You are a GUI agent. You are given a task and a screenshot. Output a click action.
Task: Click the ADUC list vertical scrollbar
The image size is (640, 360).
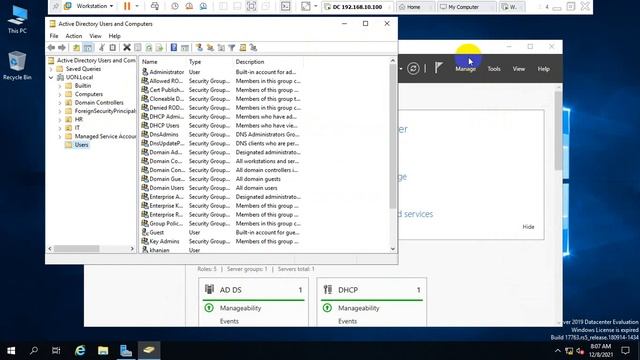393,136
